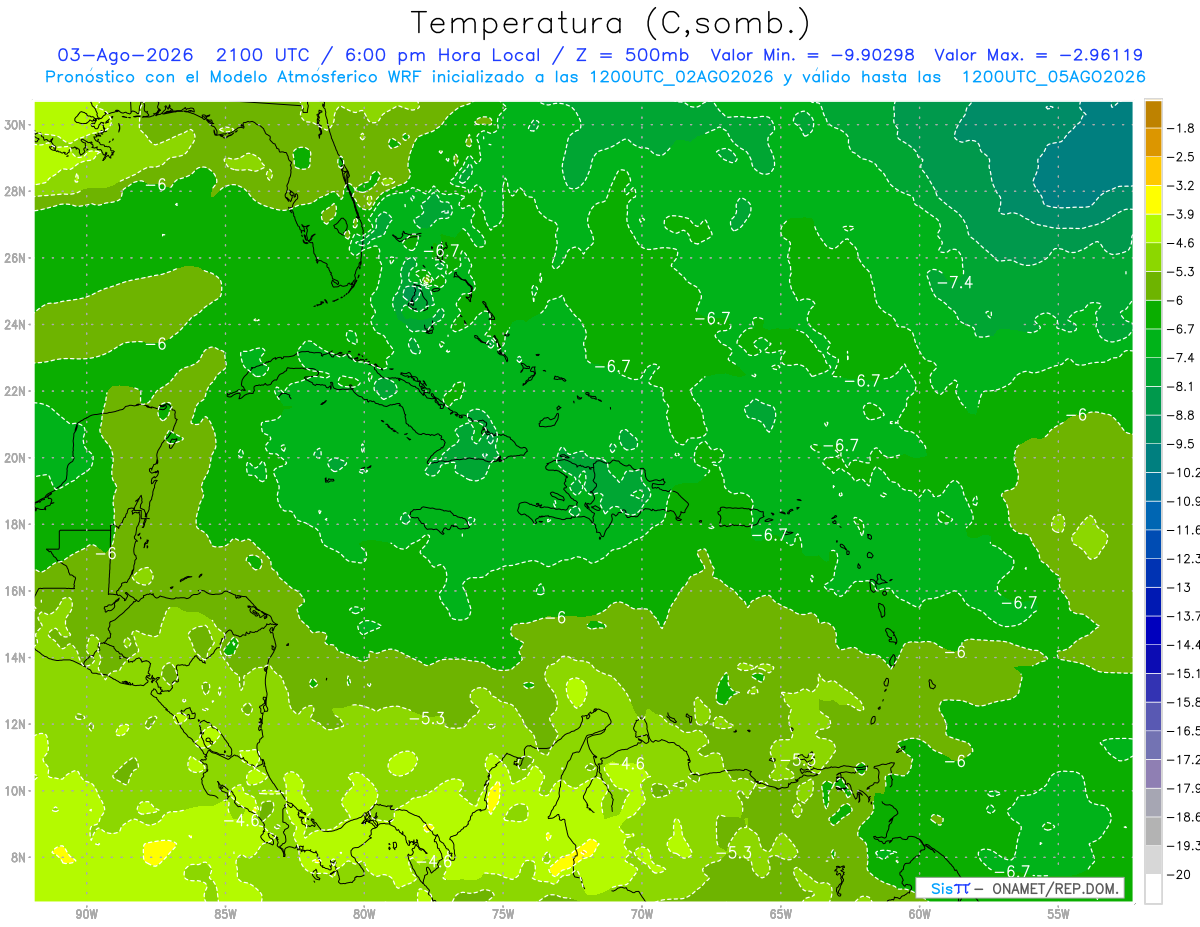Select the "Z = 500mb" level text
The height and width of the screenshot is (927, 1200).
[626, 55]
